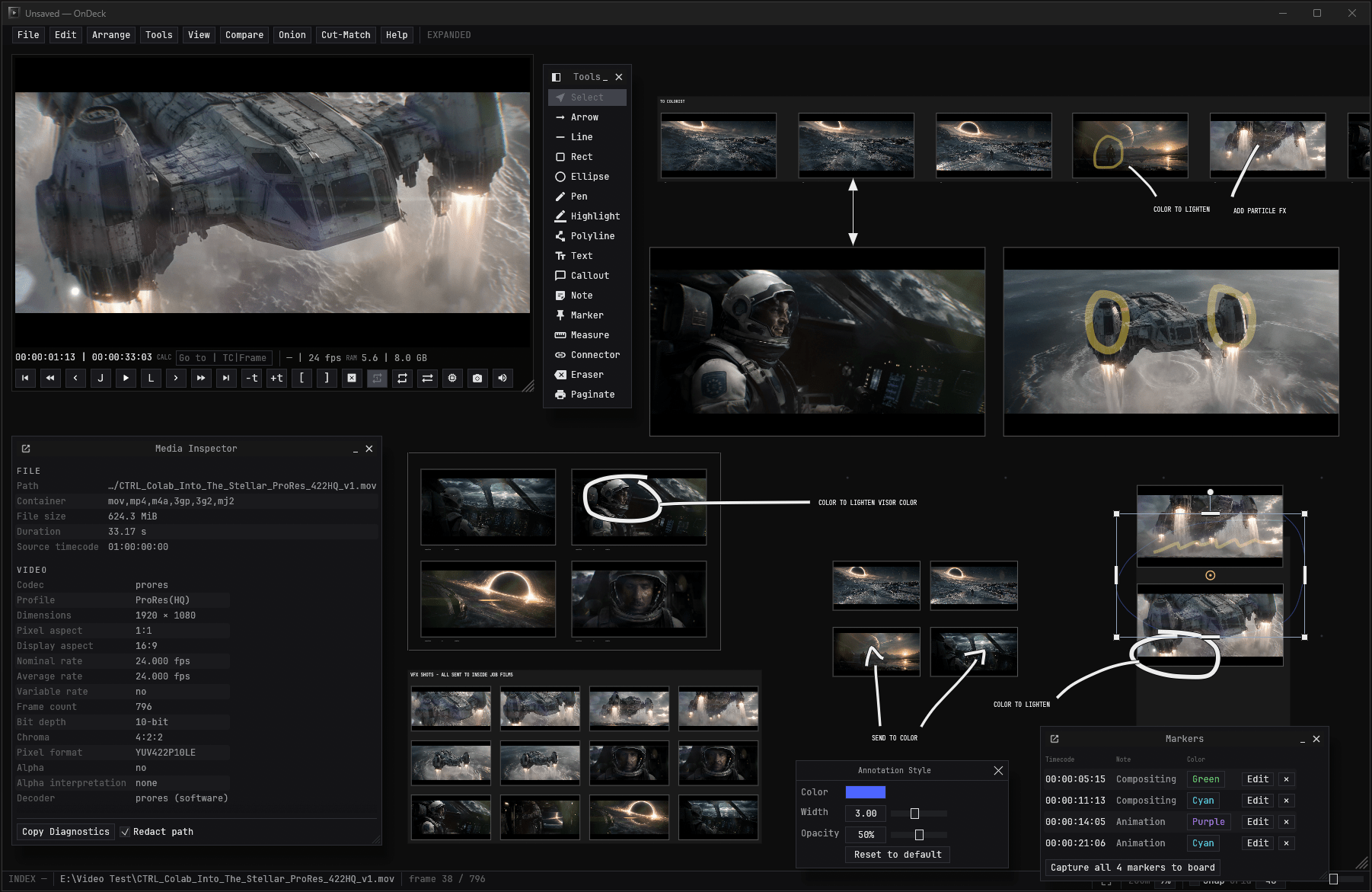Click the Opacity slider handle
Screen dimensions: 1372x892
(x=919, y=835)
